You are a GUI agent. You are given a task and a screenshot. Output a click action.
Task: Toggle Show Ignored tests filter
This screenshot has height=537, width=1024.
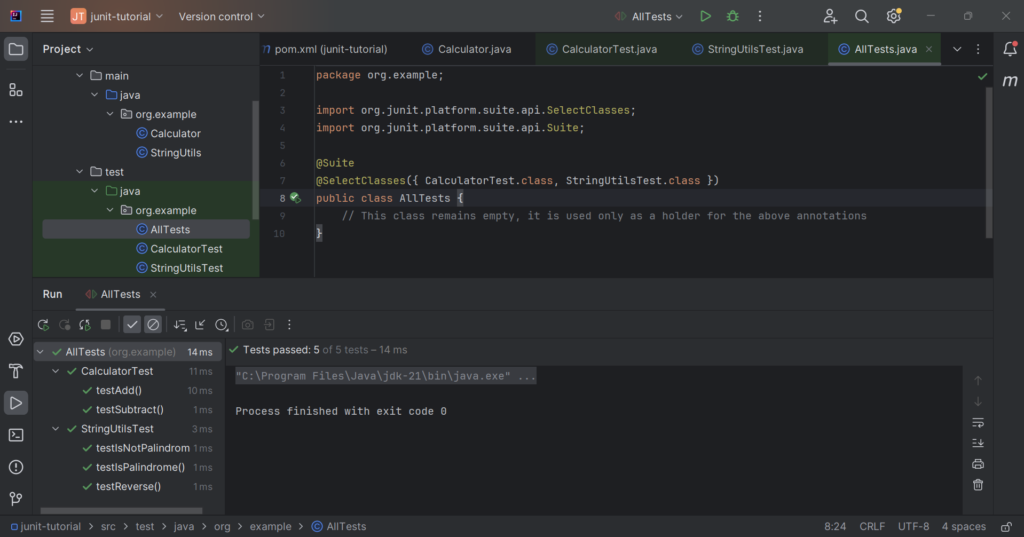point(153,325)
